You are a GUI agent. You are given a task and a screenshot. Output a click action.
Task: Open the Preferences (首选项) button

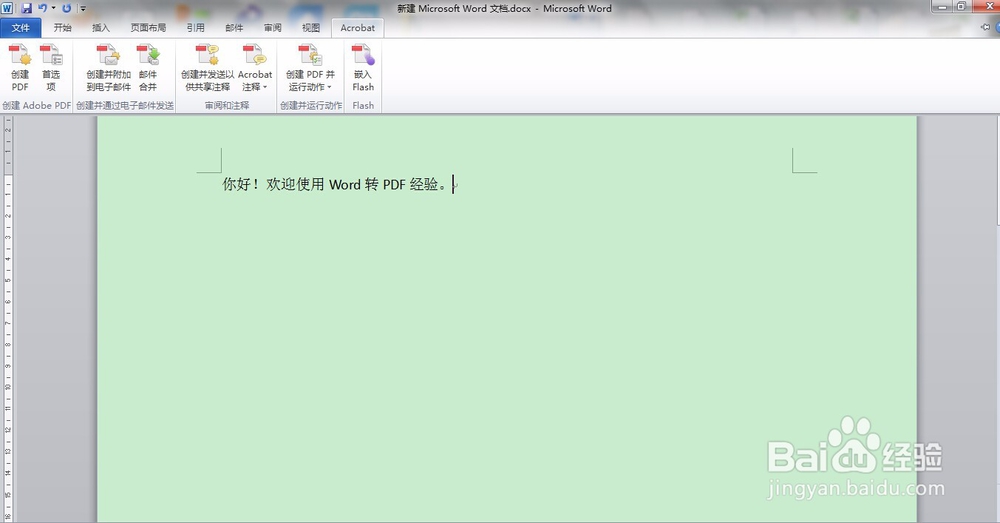click(x=51, y=68)
